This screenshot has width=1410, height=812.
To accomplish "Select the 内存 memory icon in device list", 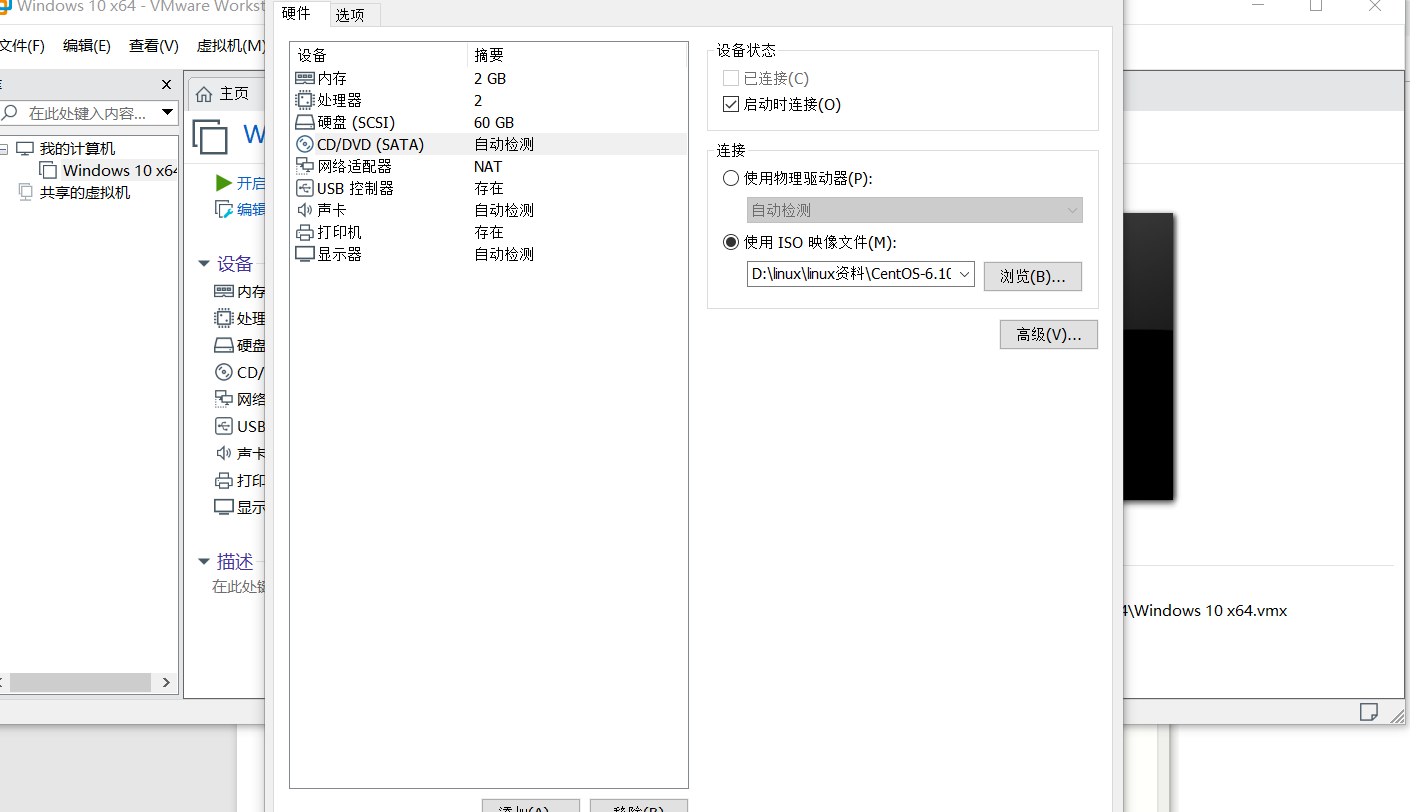I will (x=305, y=78).
